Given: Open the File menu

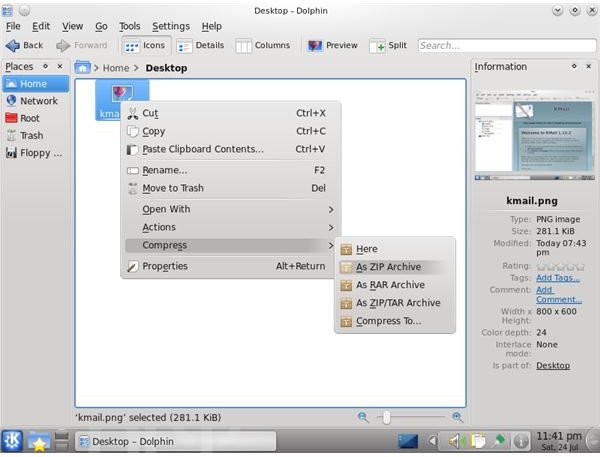Looking at the screenshot, I should point(13,26).
